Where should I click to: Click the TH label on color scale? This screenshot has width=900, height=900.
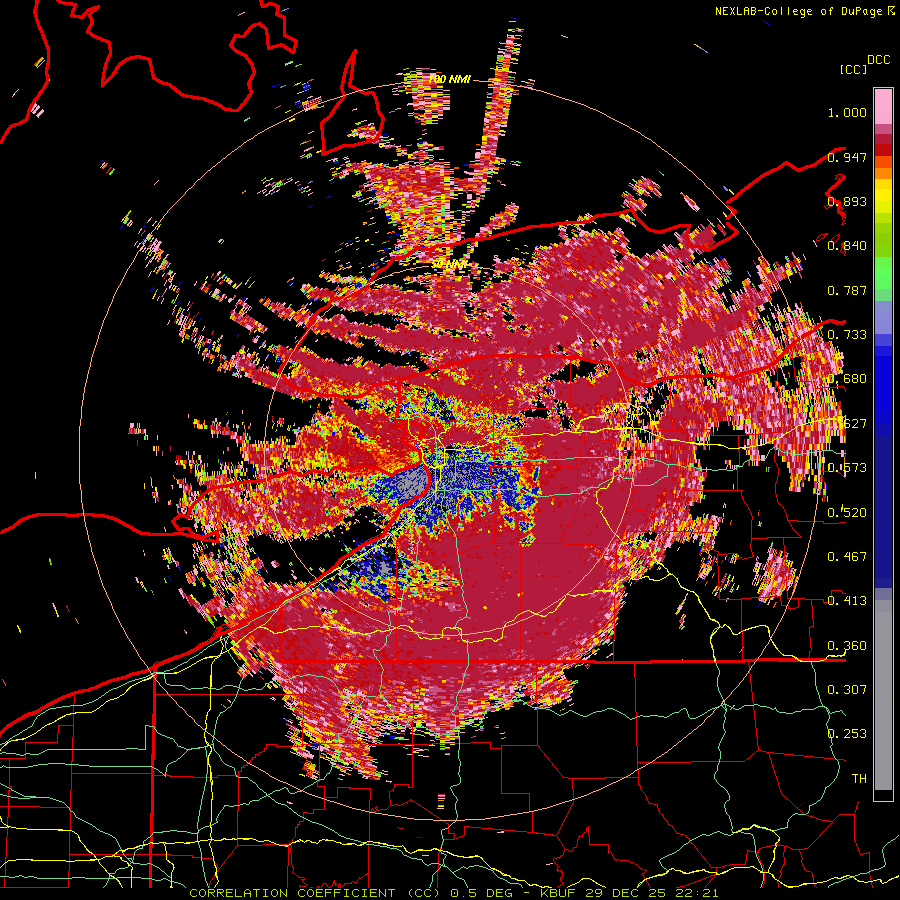859,778
